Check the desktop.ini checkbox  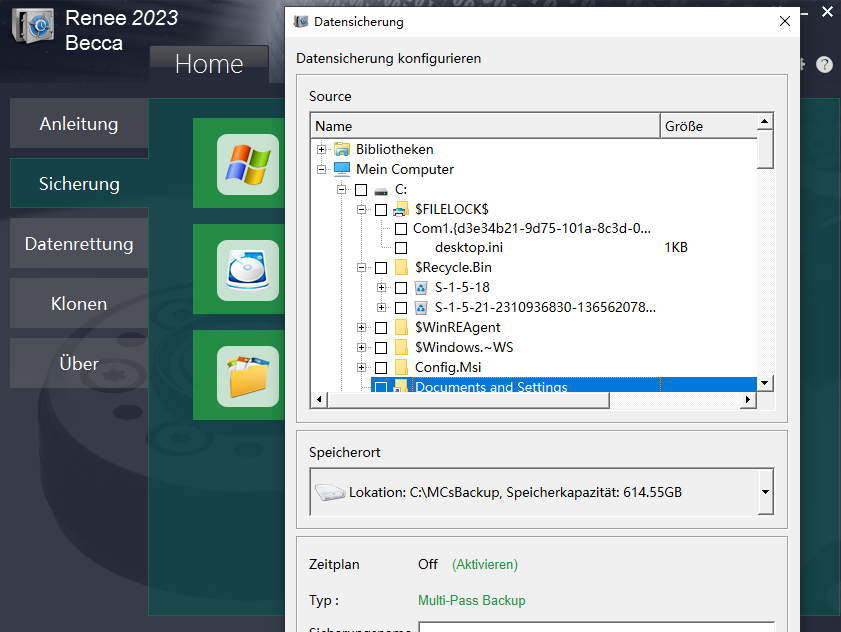pos(401,248)
